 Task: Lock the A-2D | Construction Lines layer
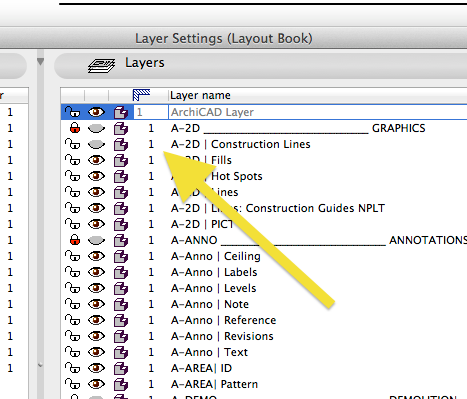click(73, 144)
